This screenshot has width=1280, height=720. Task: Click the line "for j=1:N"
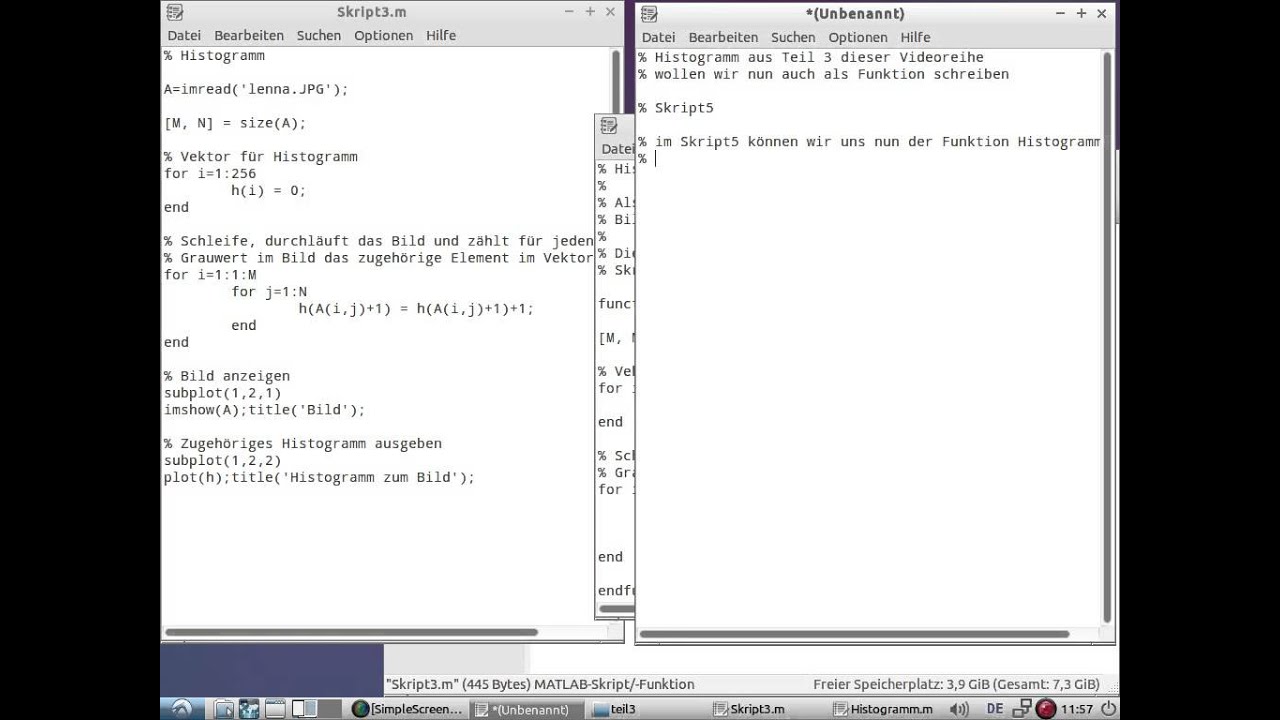(x=269, y=292)
